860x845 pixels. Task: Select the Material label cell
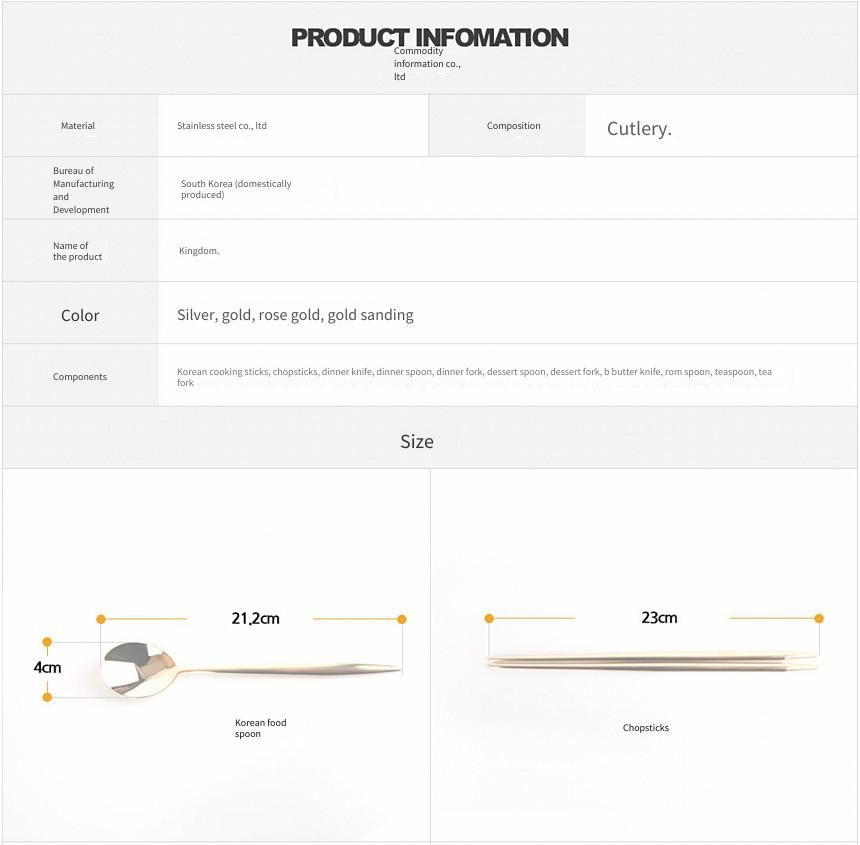coord(80,126)
